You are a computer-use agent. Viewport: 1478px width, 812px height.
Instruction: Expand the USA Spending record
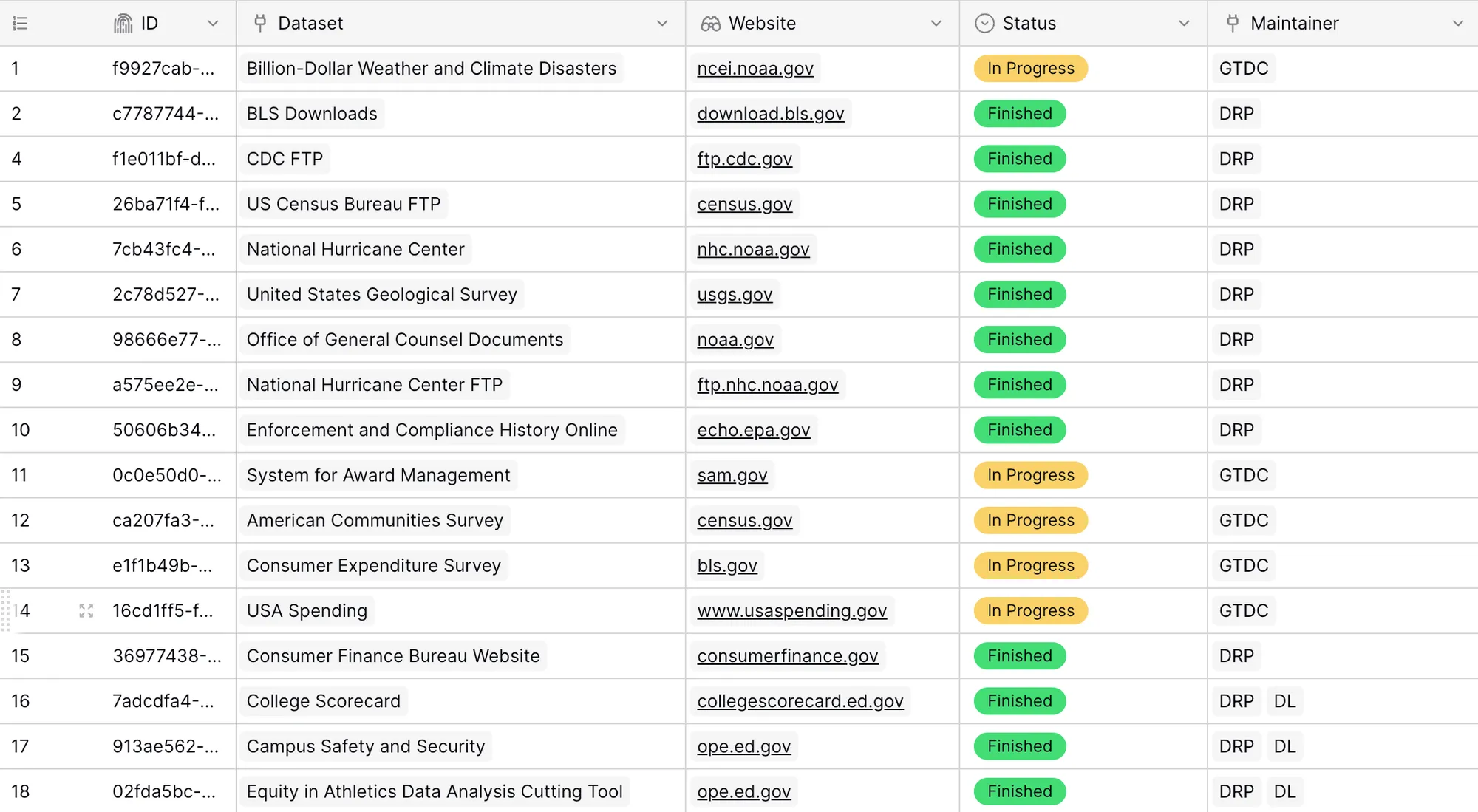tap(86, 611)
